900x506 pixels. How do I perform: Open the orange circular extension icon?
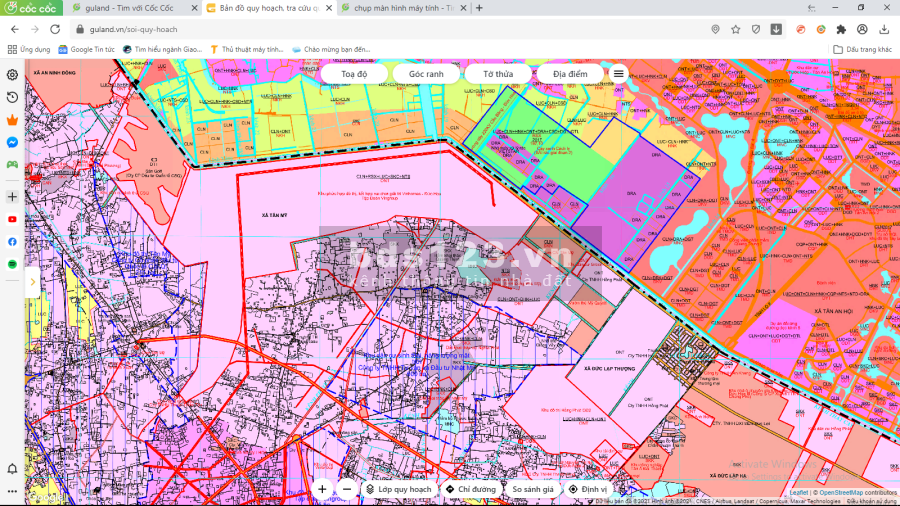(821, 29)
